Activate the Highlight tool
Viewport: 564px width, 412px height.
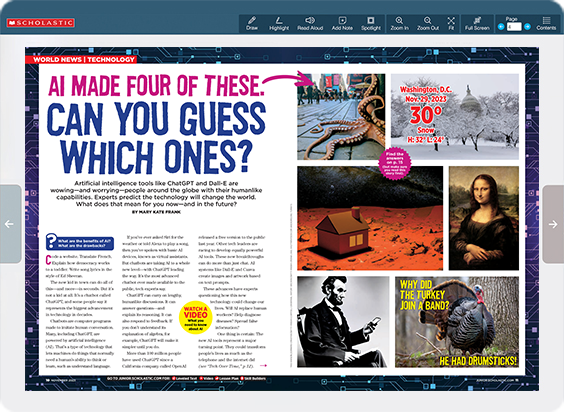pos(279,23)
